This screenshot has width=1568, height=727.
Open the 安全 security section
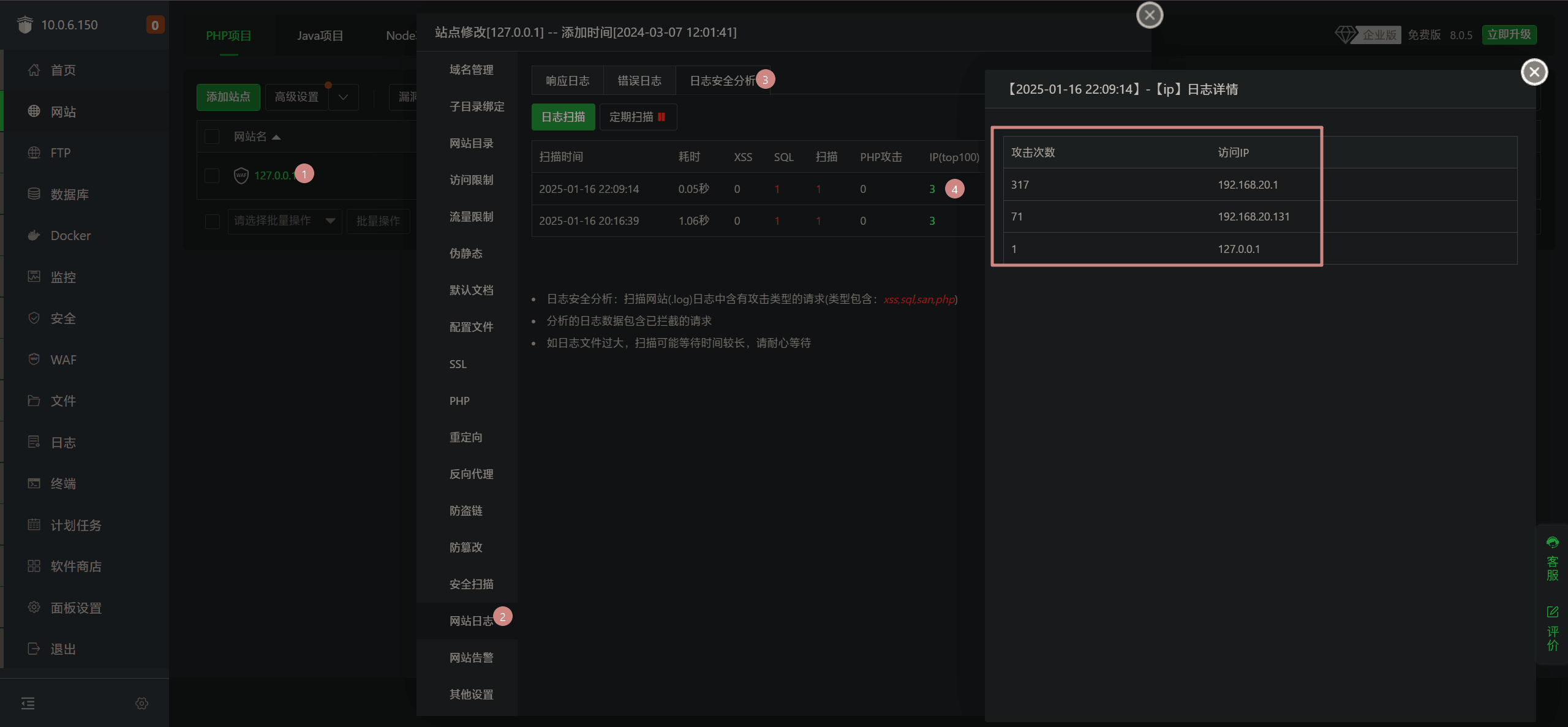point(63,318)
